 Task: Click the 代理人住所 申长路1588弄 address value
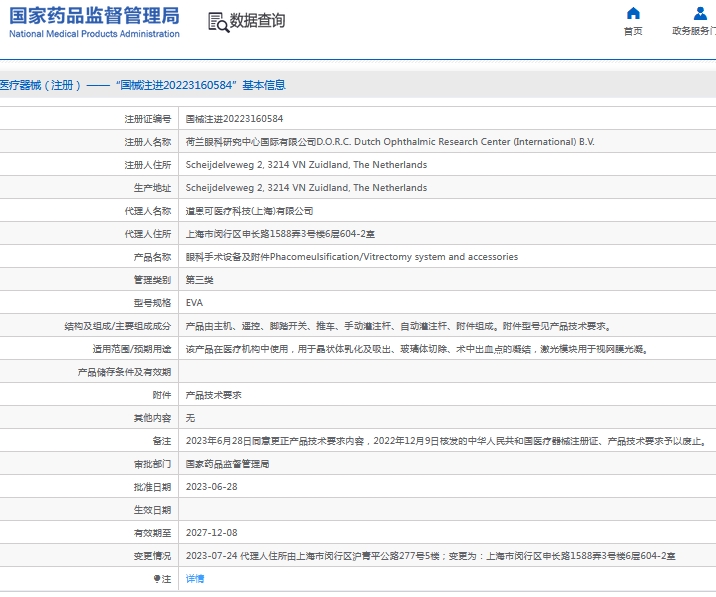pos(280,234)
